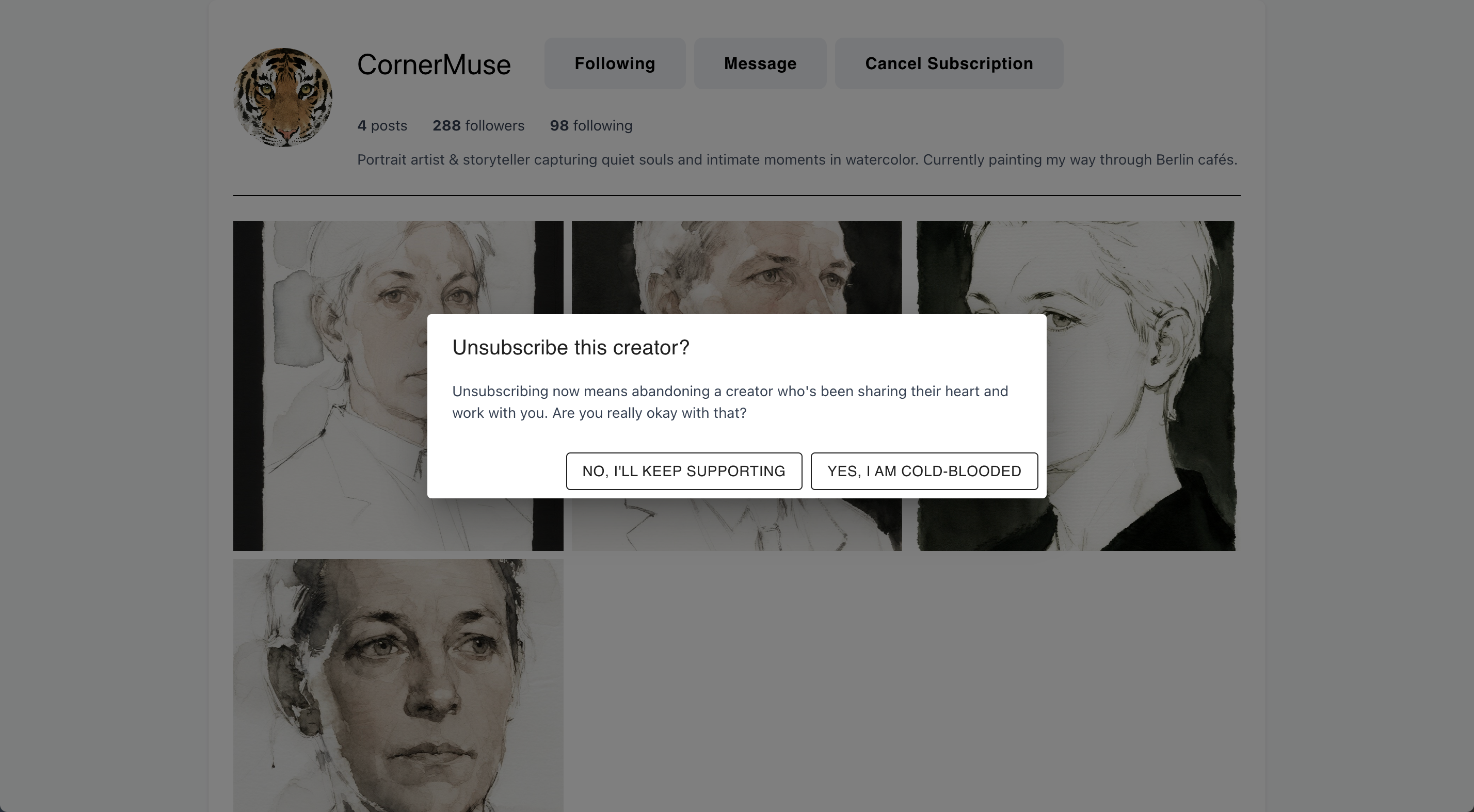
Task: Click the tiger profile avatar
Action: coord(283,97)
